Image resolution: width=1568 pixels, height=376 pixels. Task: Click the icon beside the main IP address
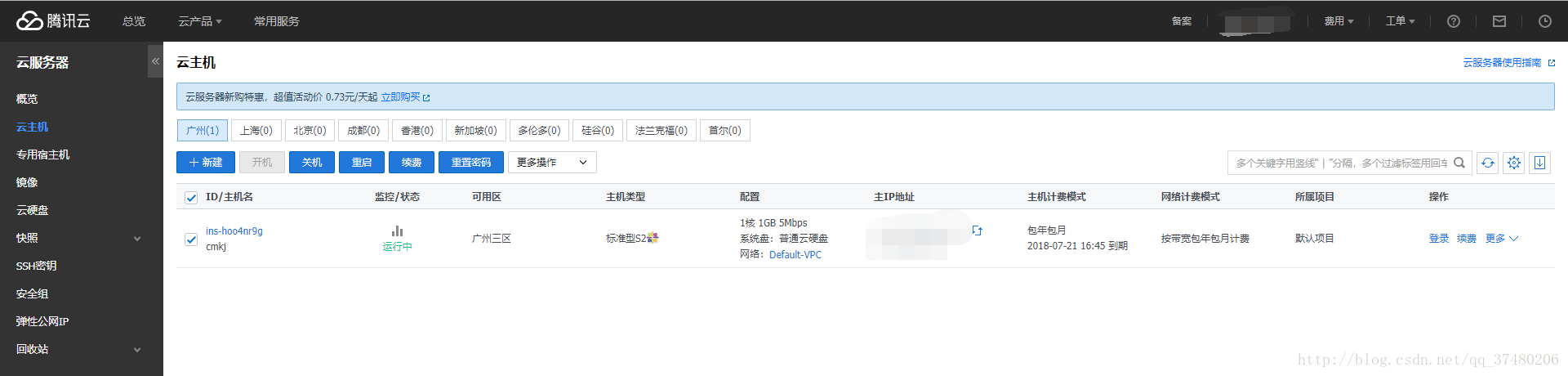[x=977, y=231]
